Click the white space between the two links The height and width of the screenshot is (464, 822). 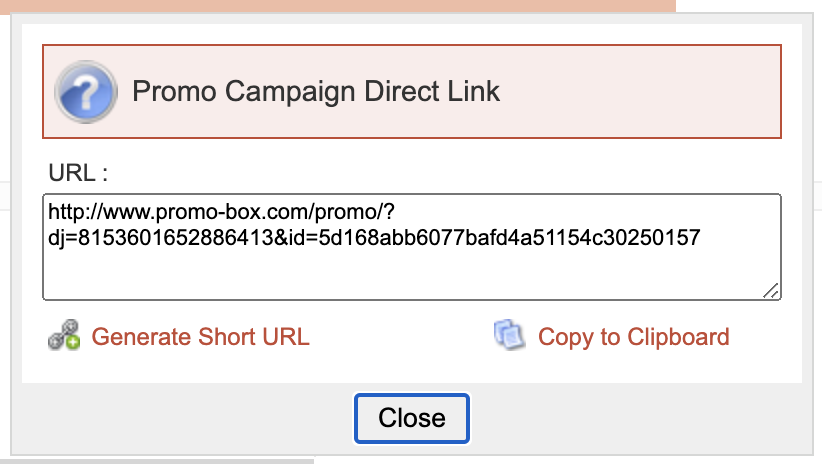pos(400,337)
